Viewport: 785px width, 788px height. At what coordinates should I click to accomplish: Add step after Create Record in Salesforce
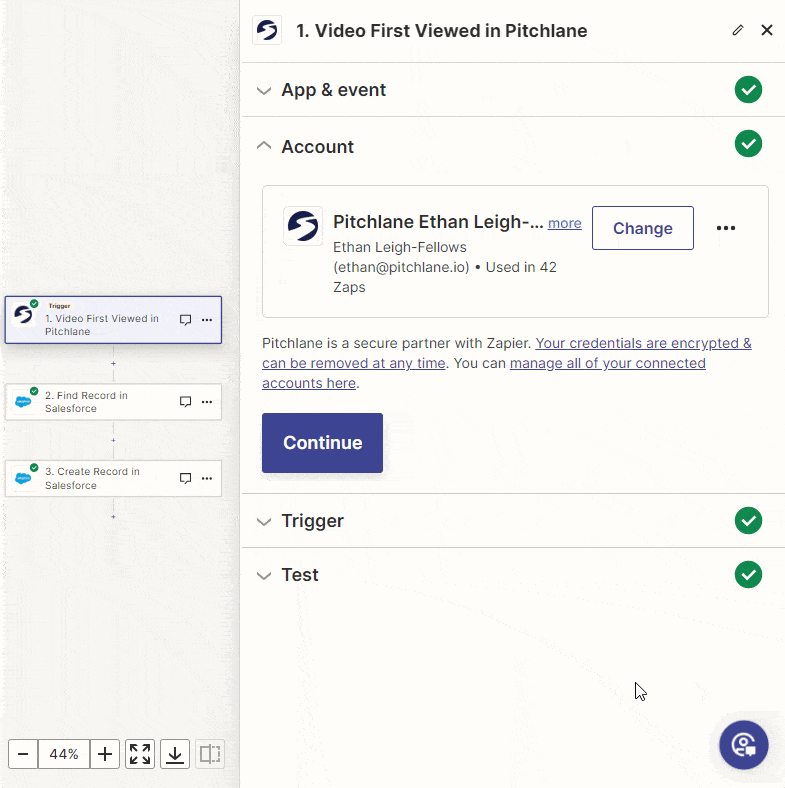114,517
